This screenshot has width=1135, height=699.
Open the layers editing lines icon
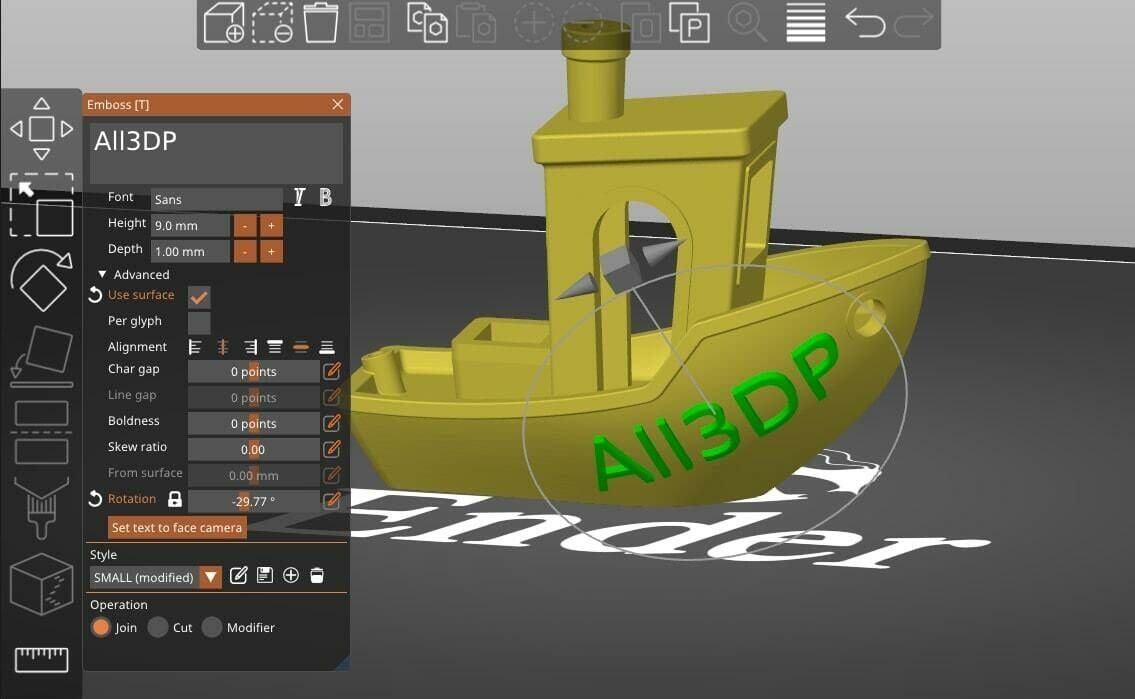pos(806,23)
